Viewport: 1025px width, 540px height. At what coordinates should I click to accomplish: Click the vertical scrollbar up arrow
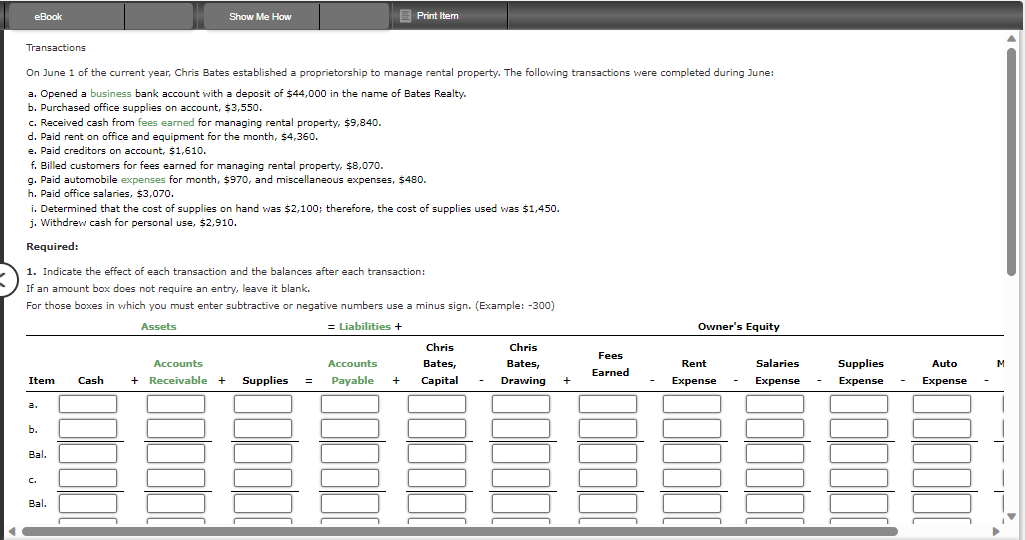point(1011,39)
